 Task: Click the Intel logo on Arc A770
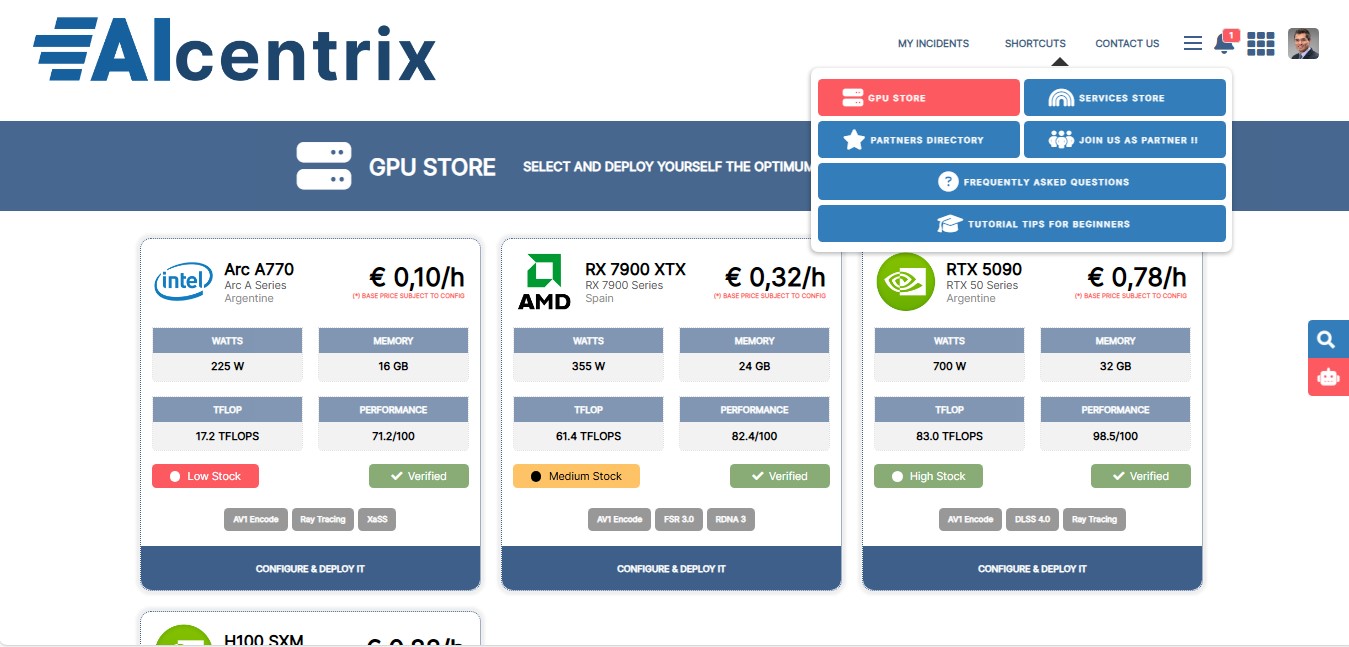coord(184,282)
